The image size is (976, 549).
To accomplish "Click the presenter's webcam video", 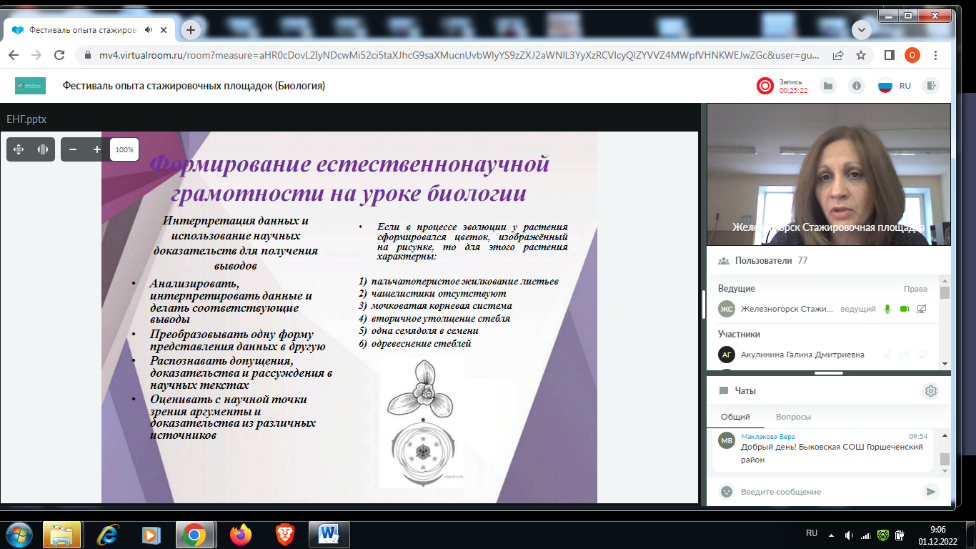I will (x=828, y=175).
